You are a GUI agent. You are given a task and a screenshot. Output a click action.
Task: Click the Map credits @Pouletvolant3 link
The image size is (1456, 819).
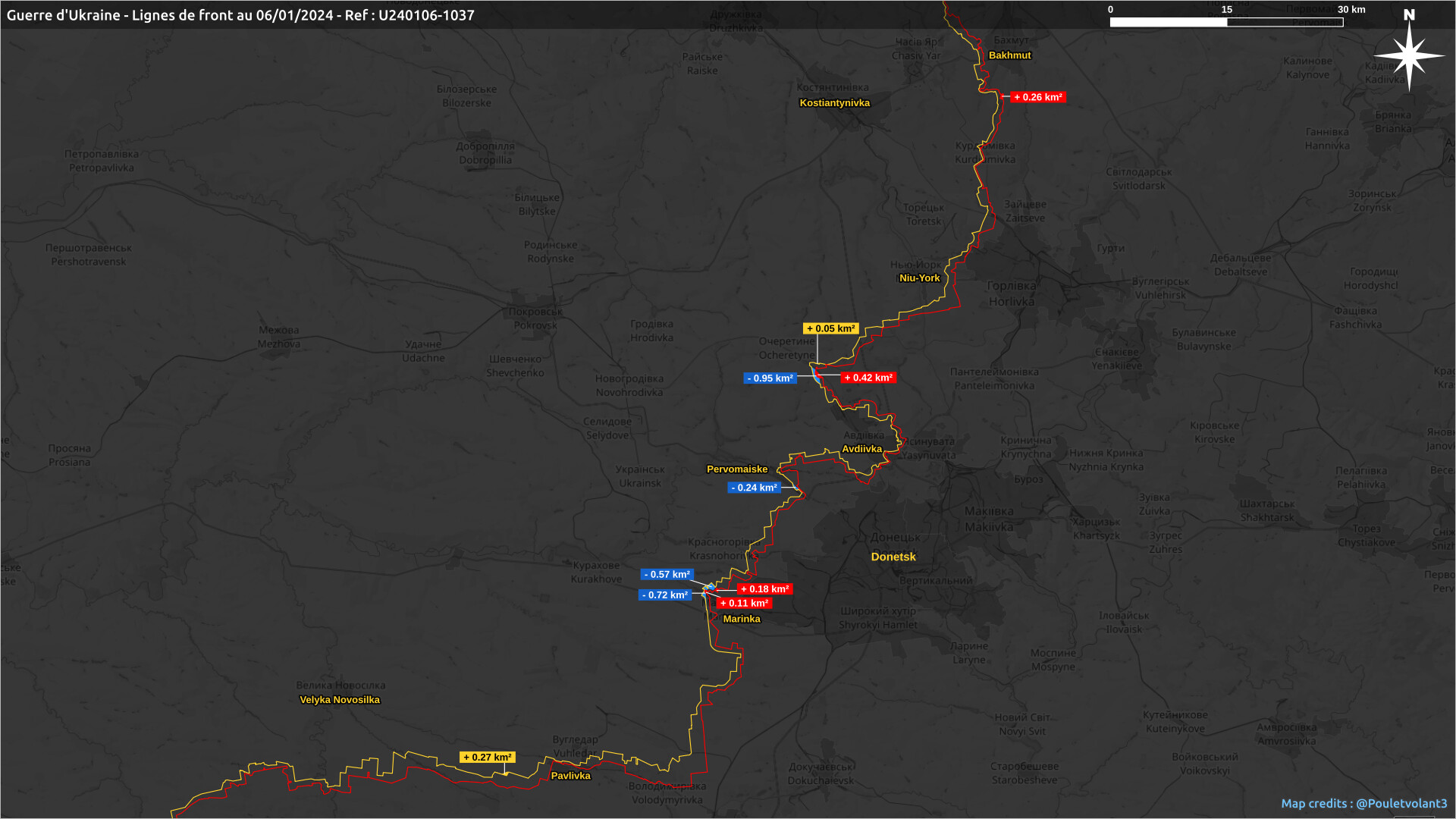tap(1363, 803)
